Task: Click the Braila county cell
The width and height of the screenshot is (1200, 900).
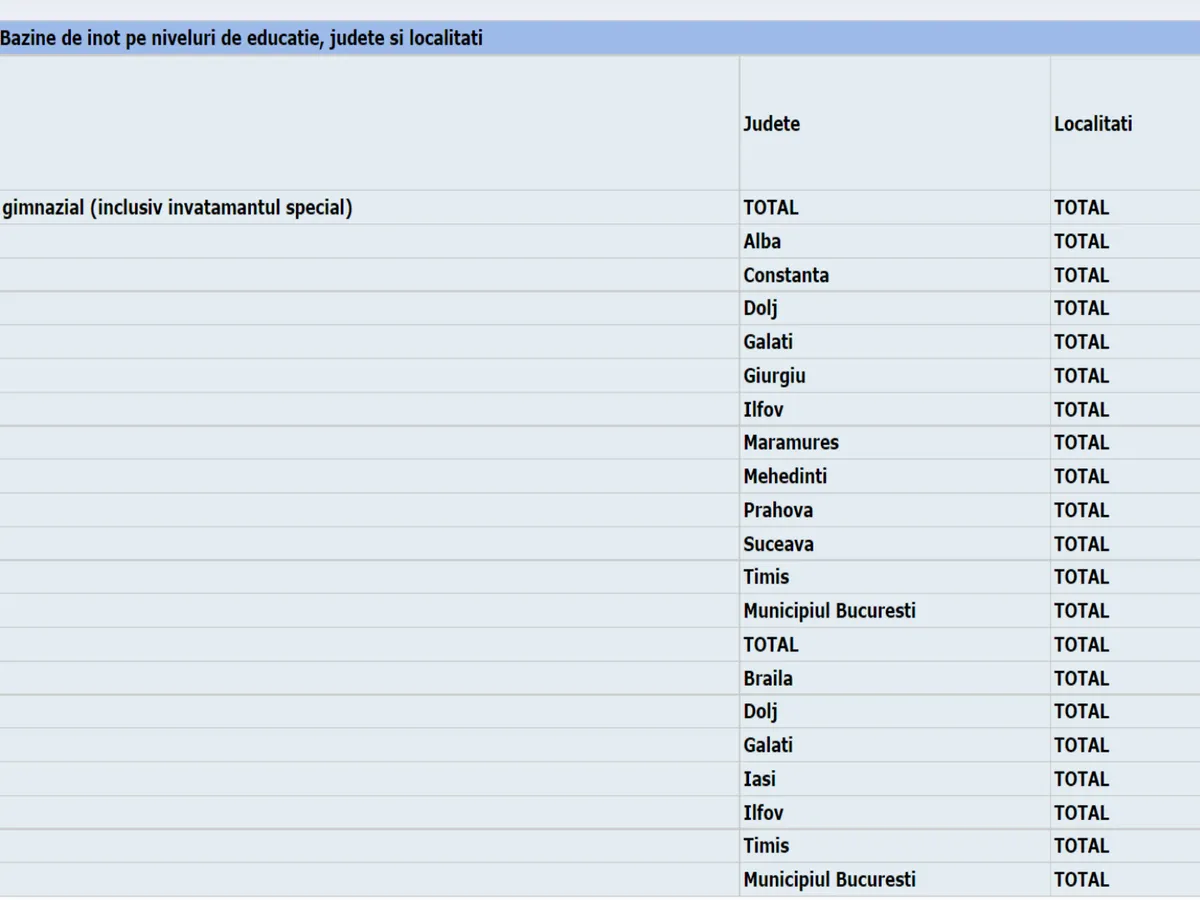Action: [768, 678]
